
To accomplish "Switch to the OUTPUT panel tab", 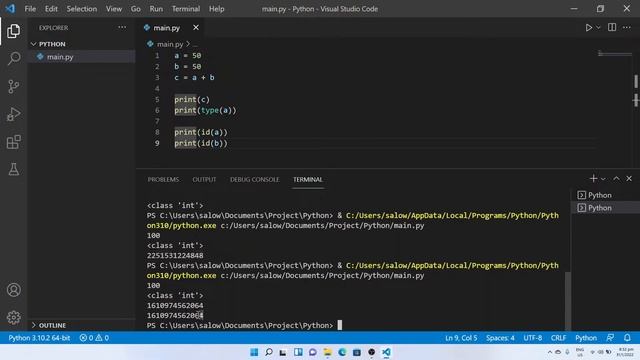I will pos(204,180).
